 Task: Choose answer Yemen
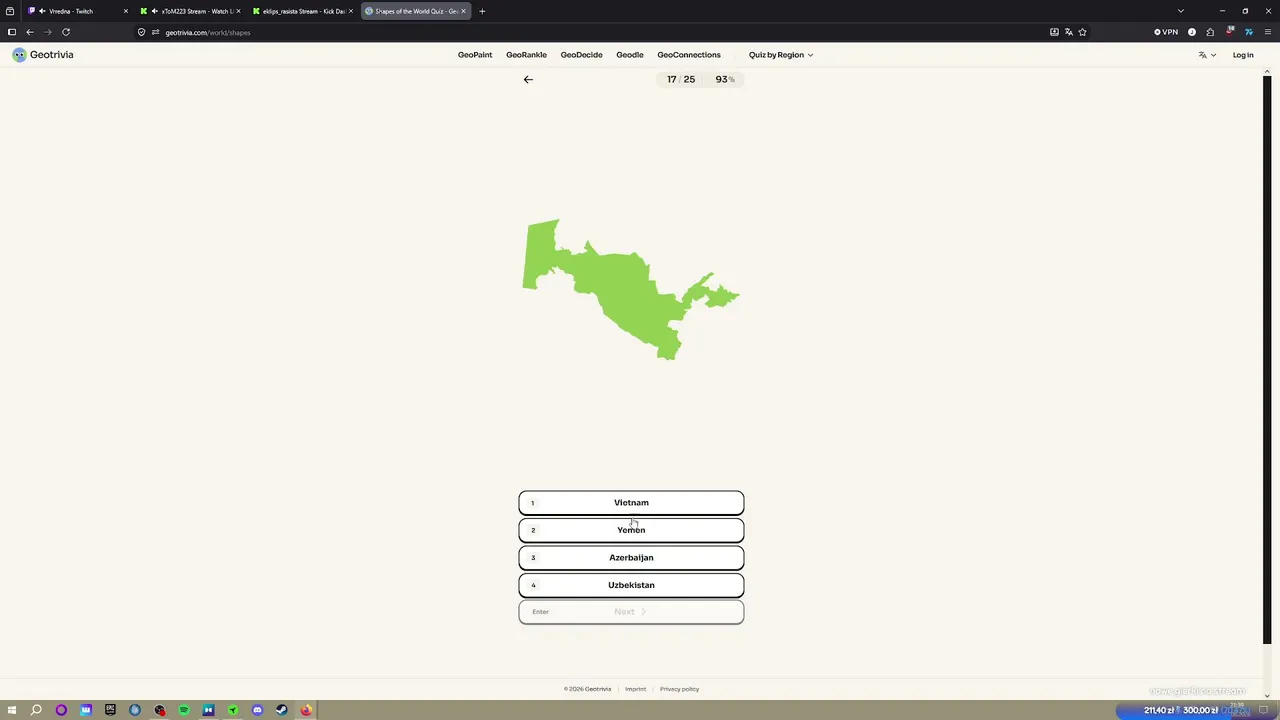coord(631,530)
